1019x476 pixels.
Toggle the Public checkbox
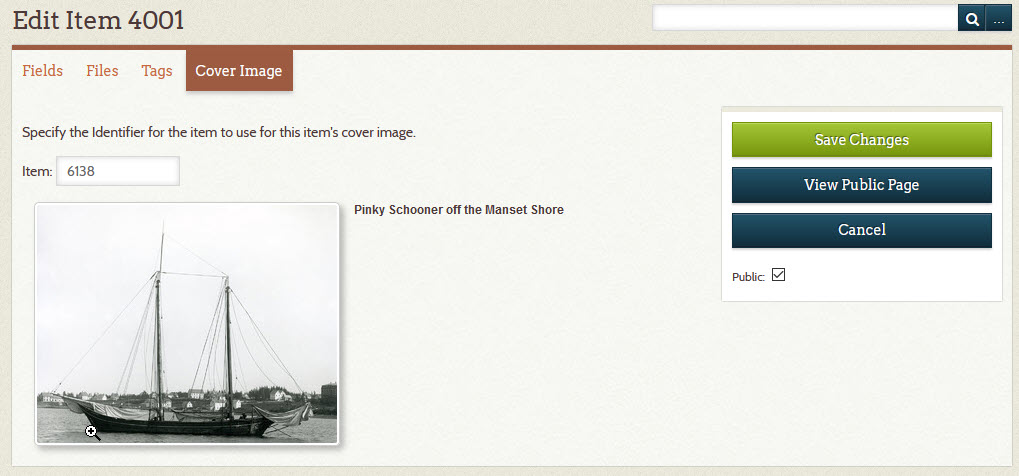point(778,275)
